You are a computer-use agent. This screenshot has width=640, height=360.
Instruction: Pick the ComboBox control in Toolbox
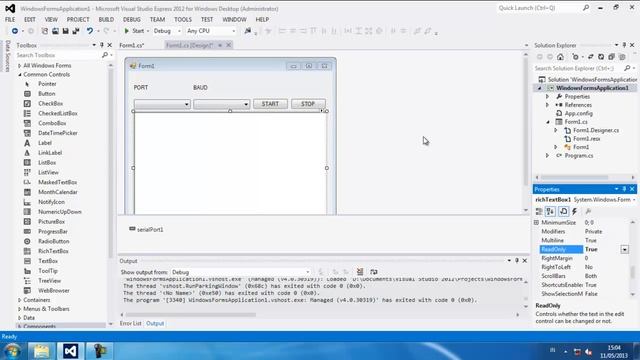point(52,123)
